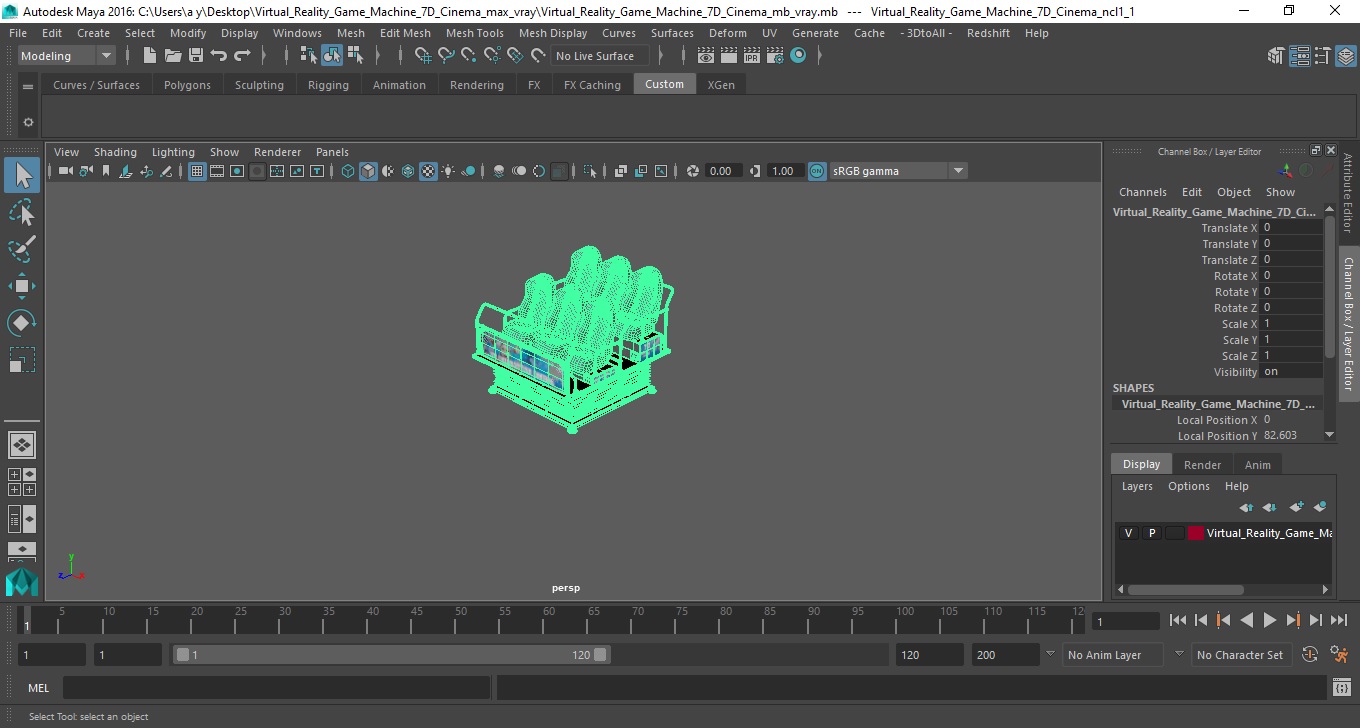Viewport: 1360px width, 728px height.
Task: Open the sRGB gamma view transform dropdown
Action: coord(898,171)
